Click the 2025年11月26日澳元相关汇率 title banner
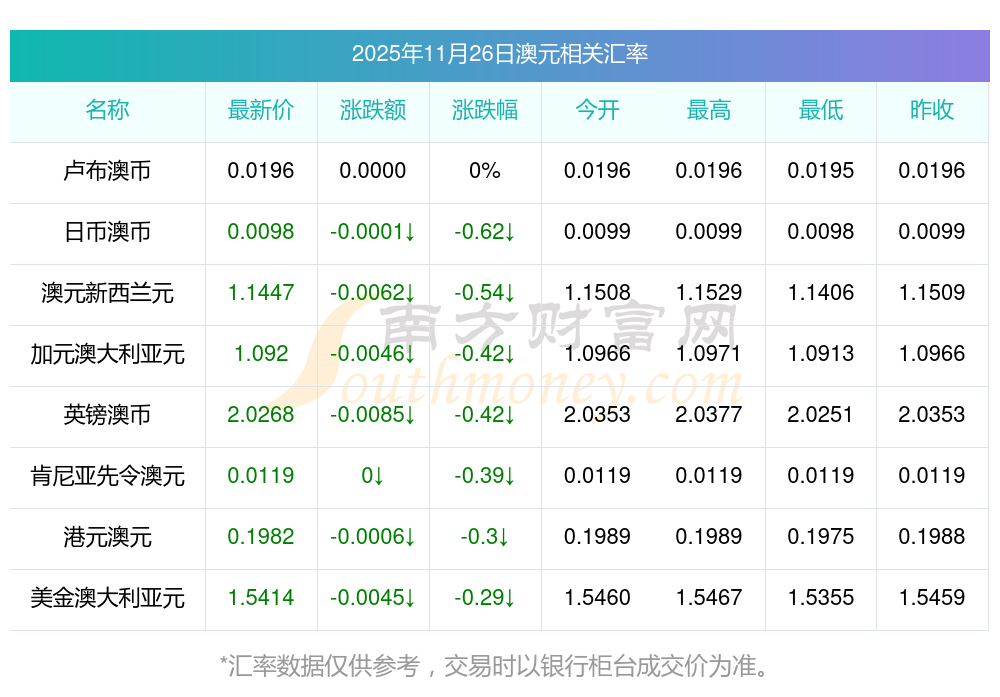 pyautogui.click(x=499, y=54)
